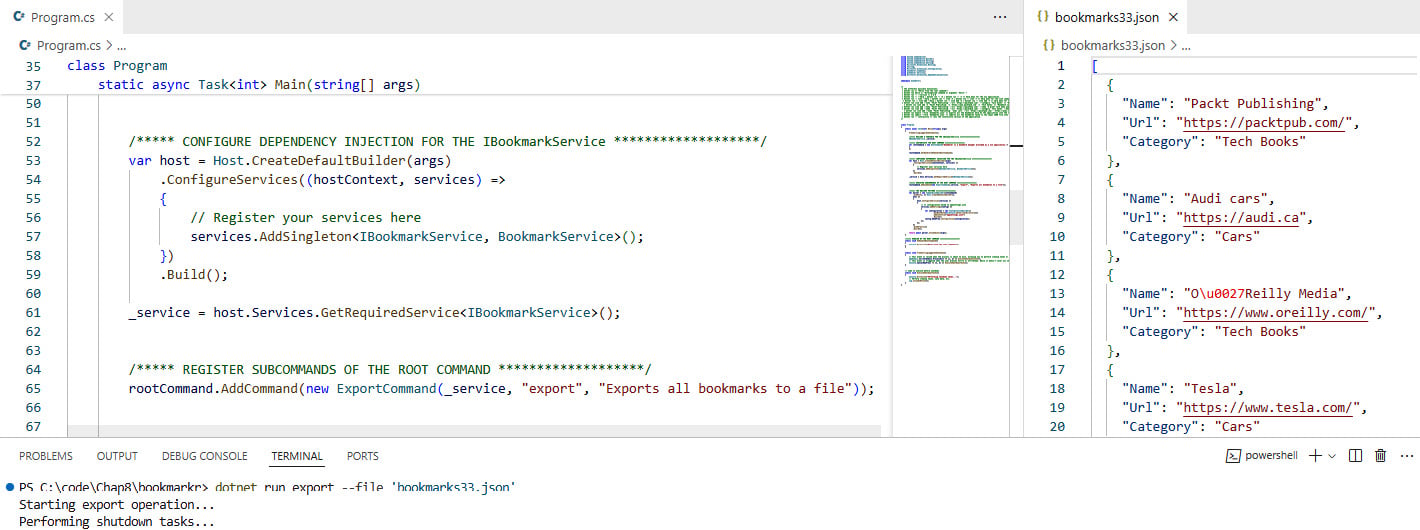Switch to the DEBUG CONSOLE panel tab
This screenshot has height=530, width=1420.
point(205,456)
